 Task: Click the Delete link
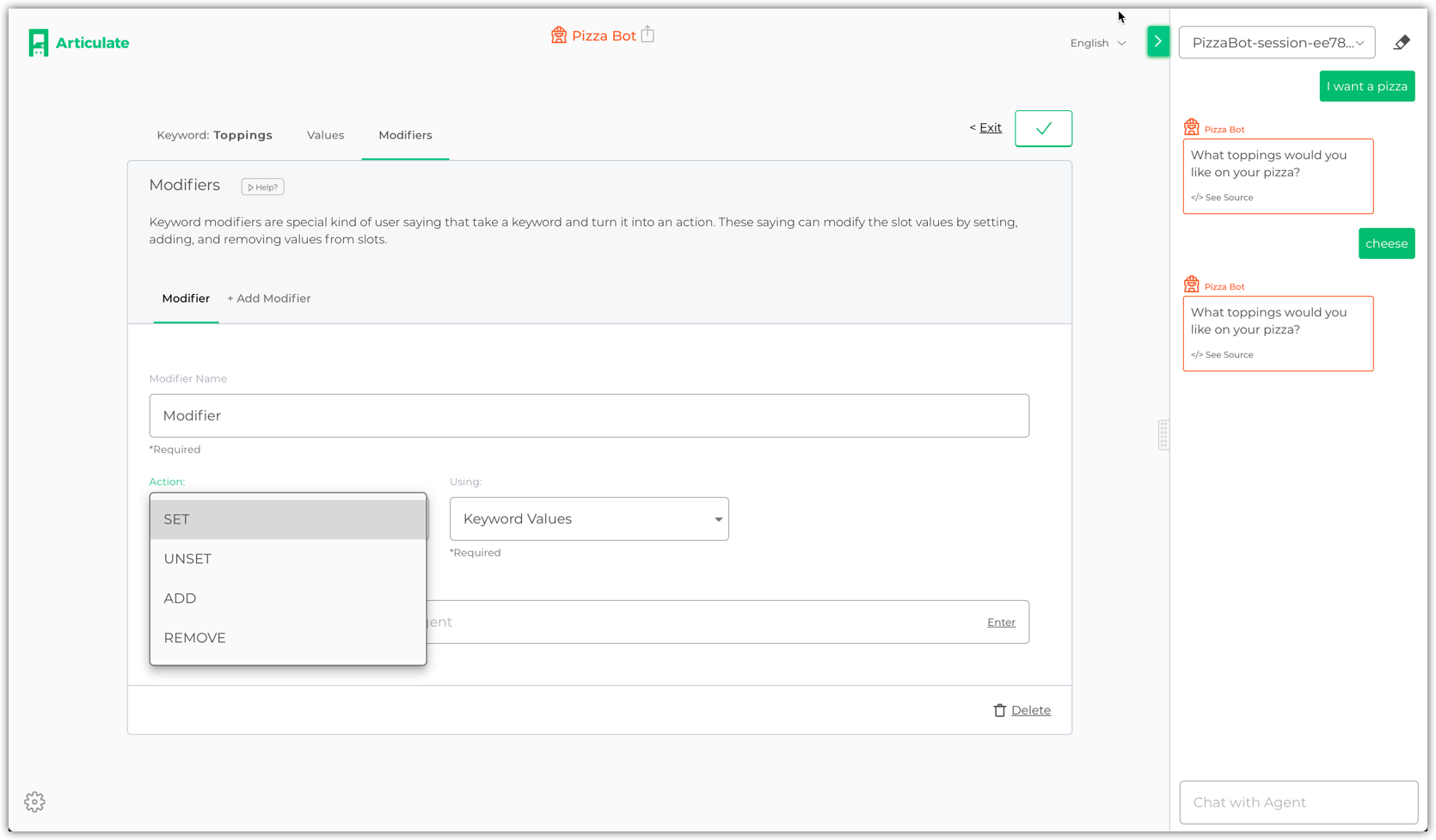(x=1031, y=710)
